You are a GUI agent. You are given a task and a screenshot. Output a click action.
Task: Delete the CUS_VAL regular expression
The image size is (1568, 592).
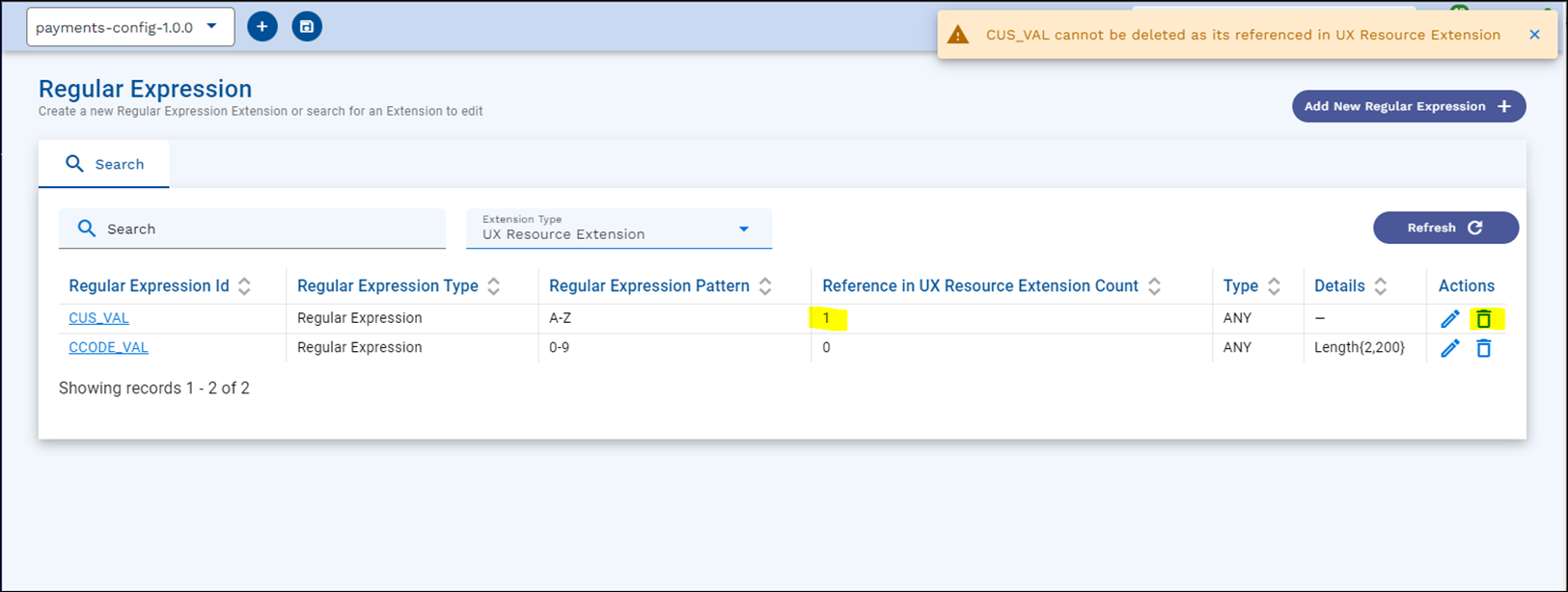(x=1483, y=319)
